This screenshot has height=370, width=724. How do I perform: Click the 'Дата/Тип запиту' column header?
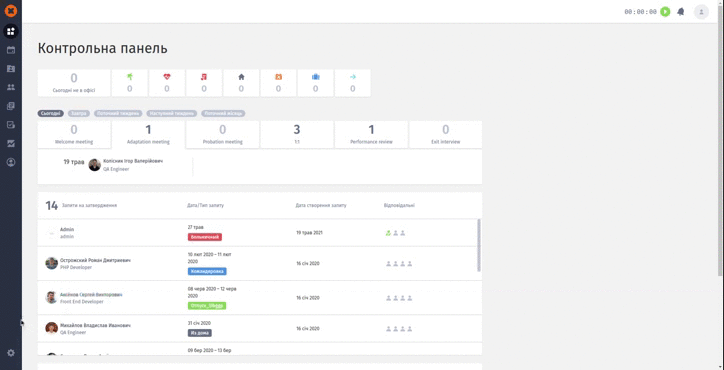(205, 205)
